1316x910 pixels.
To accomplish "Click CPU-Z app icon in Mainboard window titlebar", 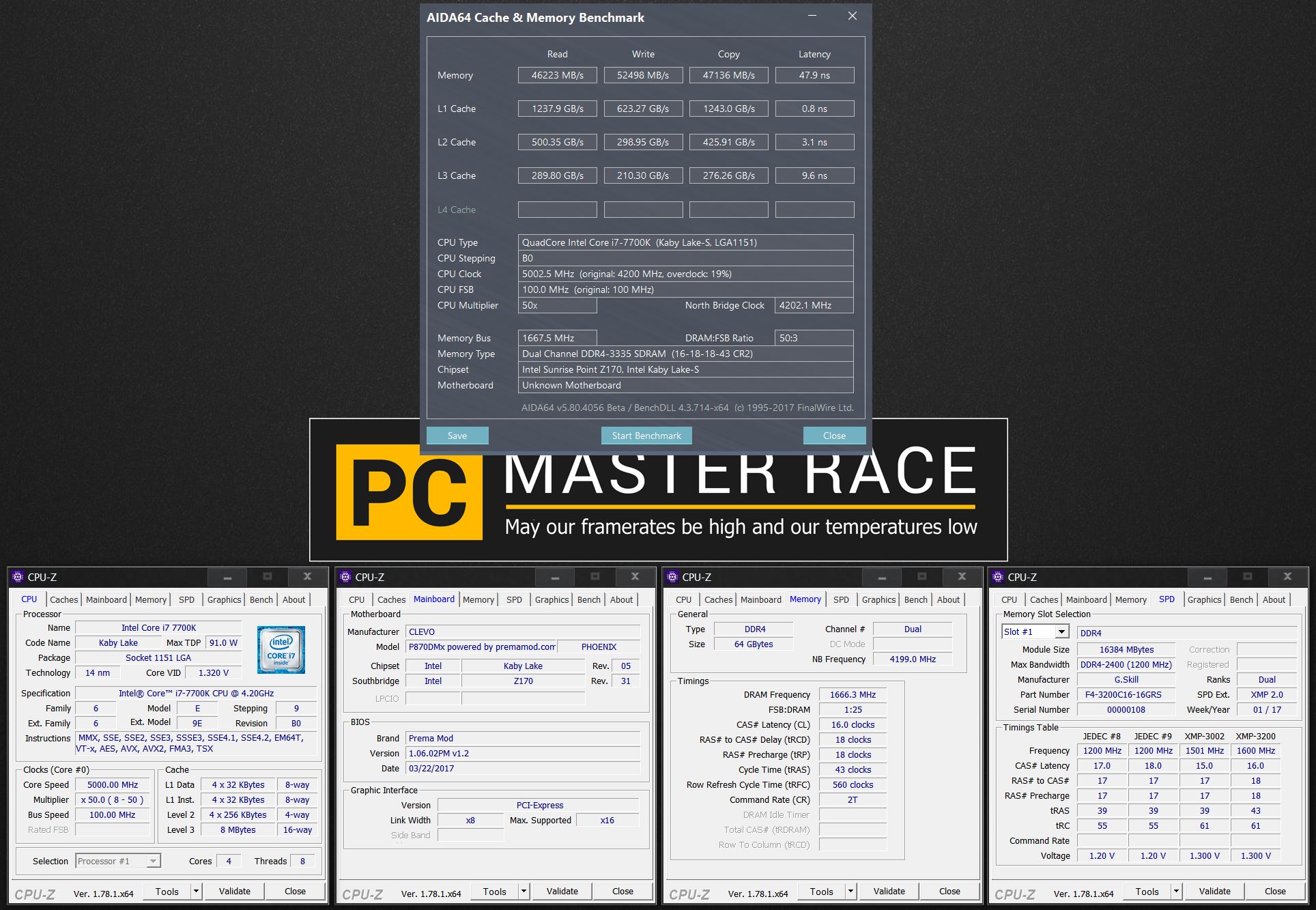I will click(345, 577).
